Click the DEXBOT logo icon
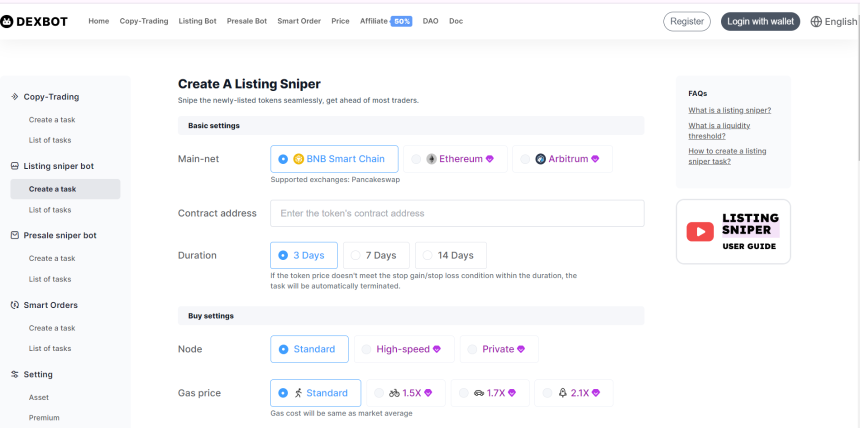This screenshot has height=428, width=860. point(7,21)
